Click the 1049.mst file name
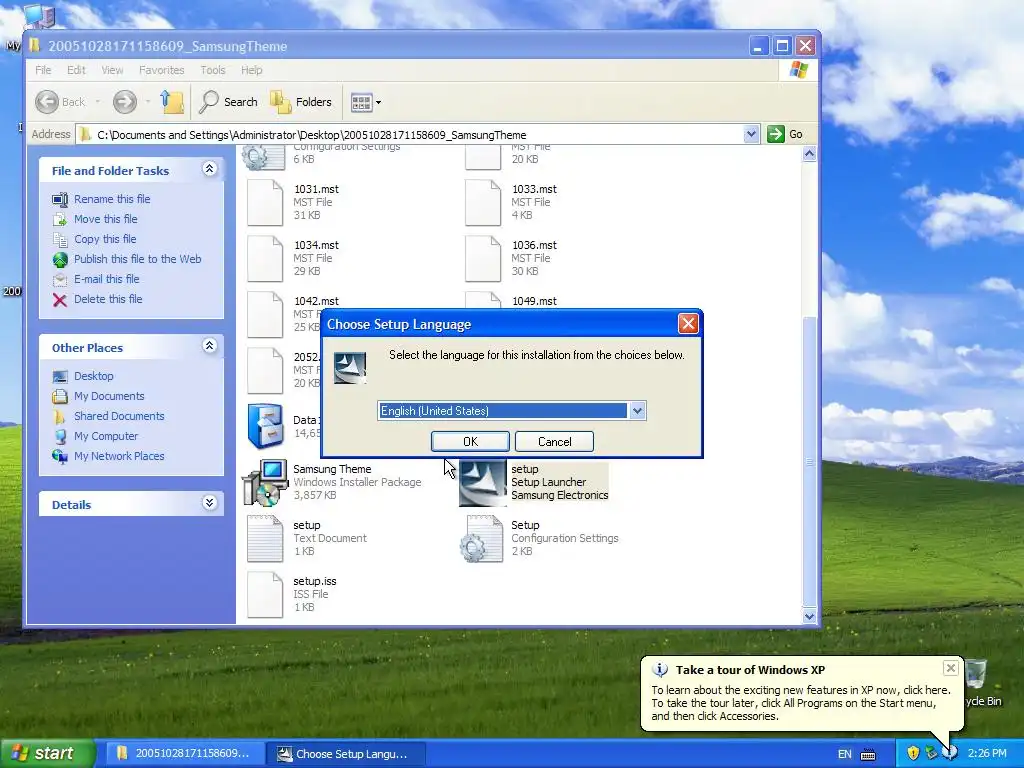This screenshot has height=768, width=1024. 534,301
